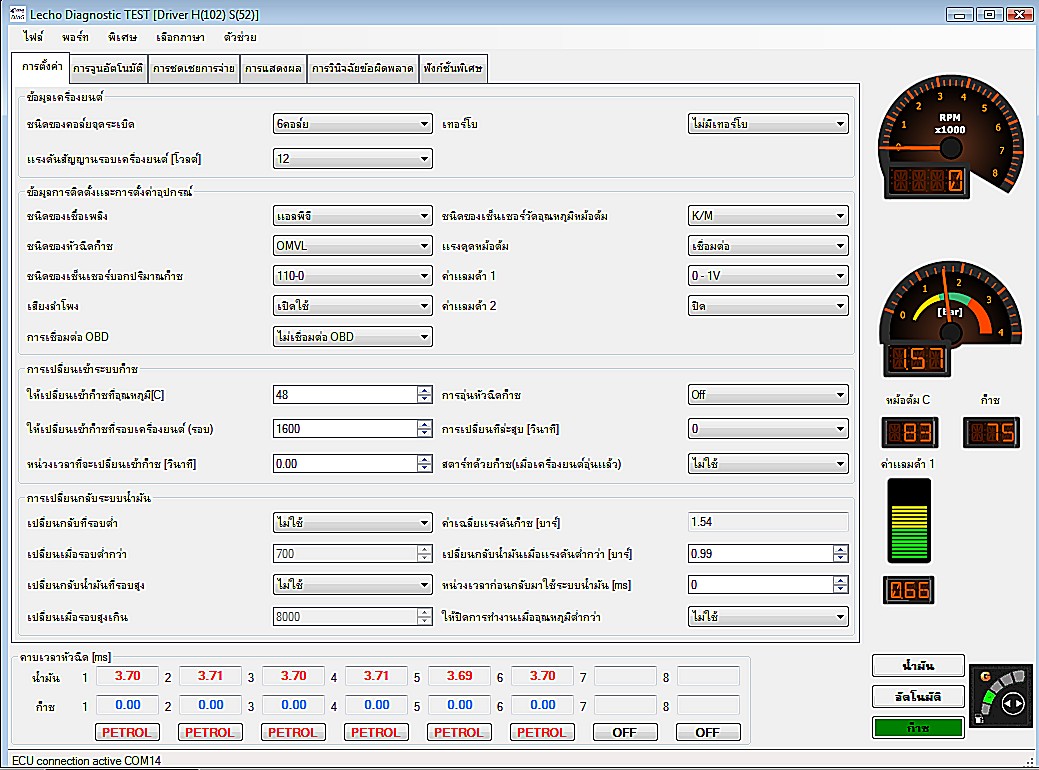The width and height of the screenshot is (1039, 770).
Task: Toggle injector 1 PETROL button
Action: (127, 732)
